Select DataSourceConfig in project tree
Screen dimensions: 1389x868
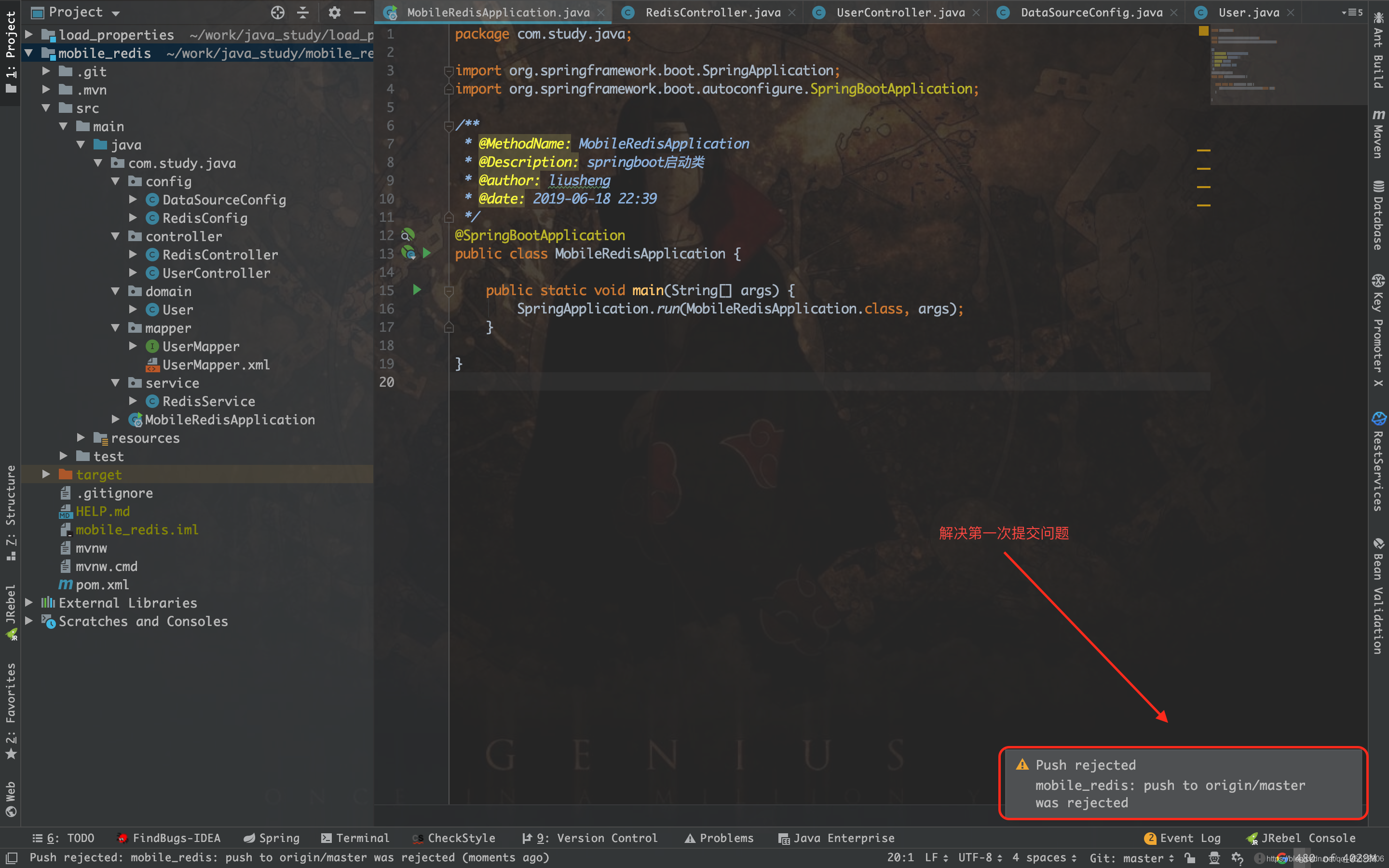[x=223, y=199]
